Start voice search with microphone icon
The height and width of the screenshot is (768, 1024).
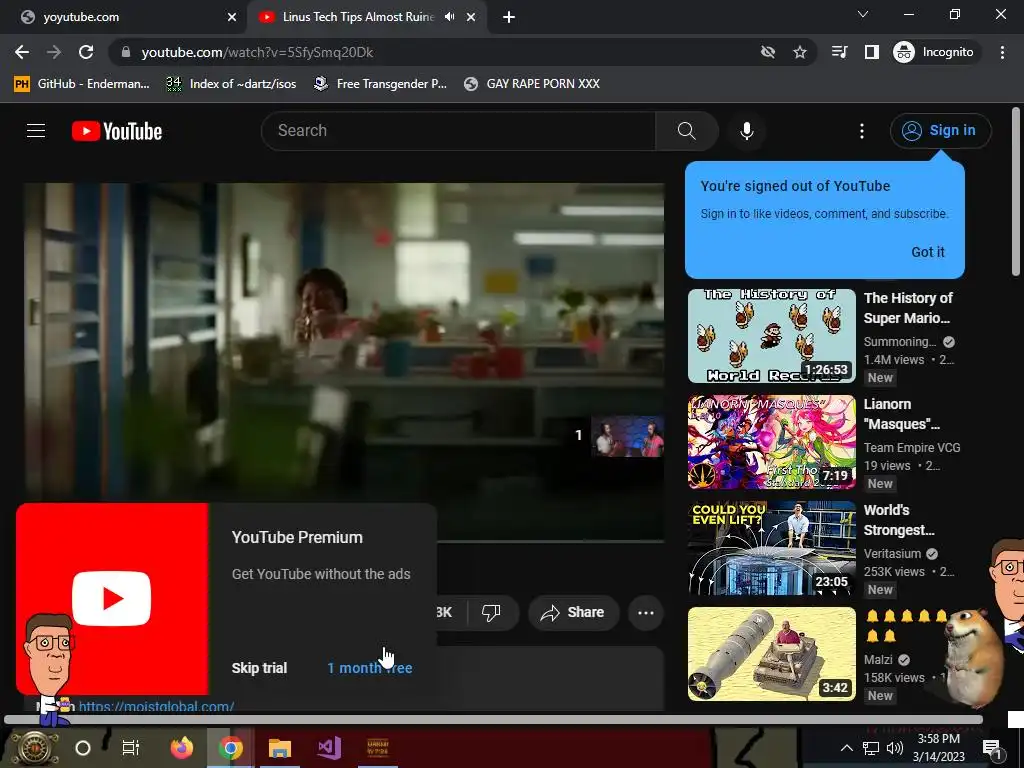pyautogui.click(x=746, y=131)
